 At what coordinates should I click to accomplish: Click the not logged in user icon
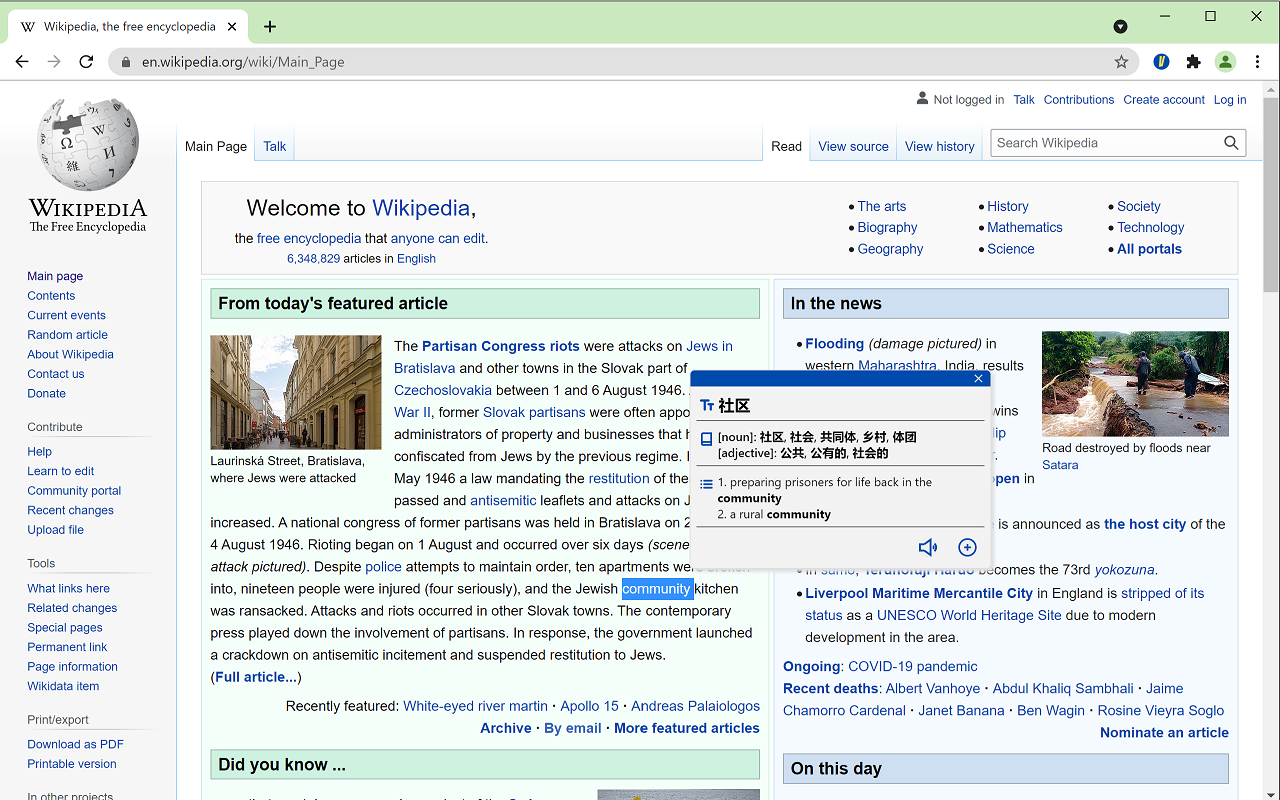click(x=922, y=98)
